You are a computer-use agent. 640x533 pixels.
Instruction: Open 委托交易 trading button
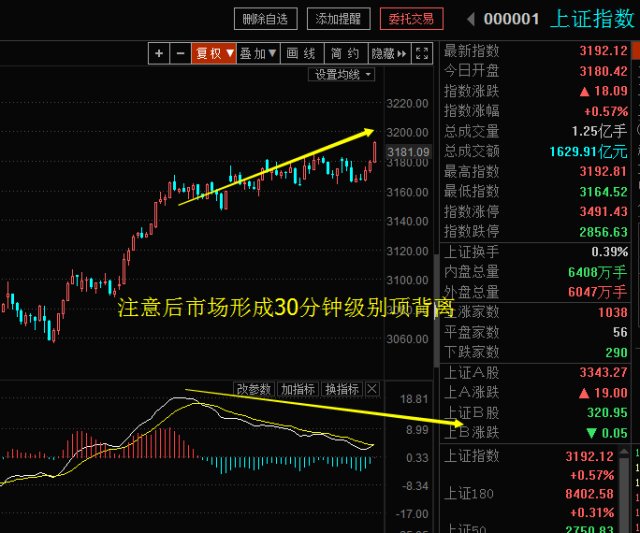click(x=411, y=18)
